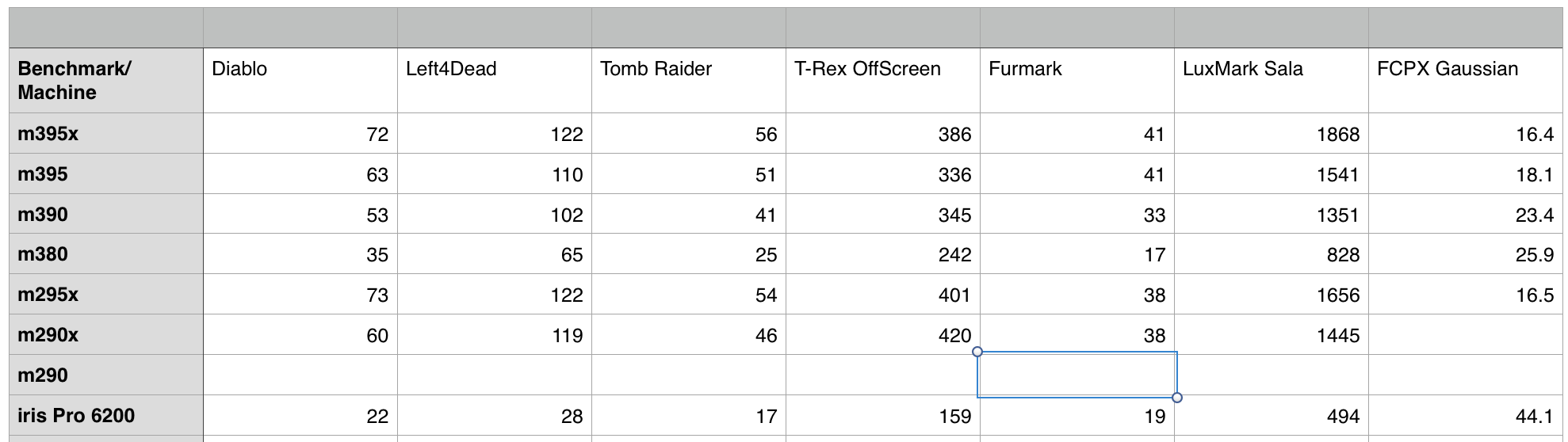Select the T-Rex OffScreen value 420

point(882,335)
